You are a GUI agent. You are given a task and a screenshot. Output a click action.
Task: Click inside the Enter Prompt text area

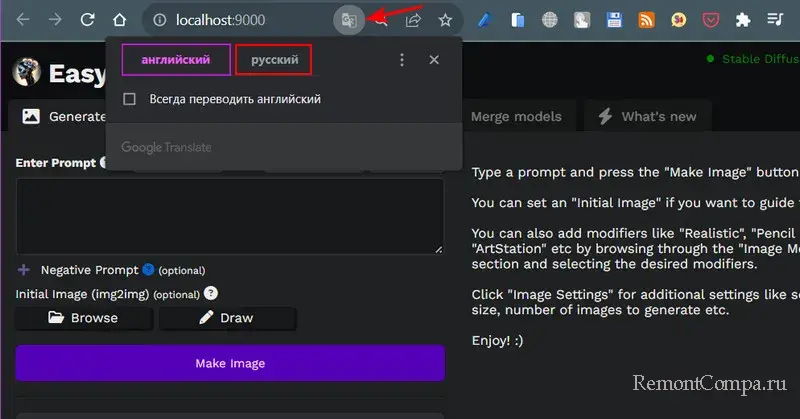click(x=229, y=215)
